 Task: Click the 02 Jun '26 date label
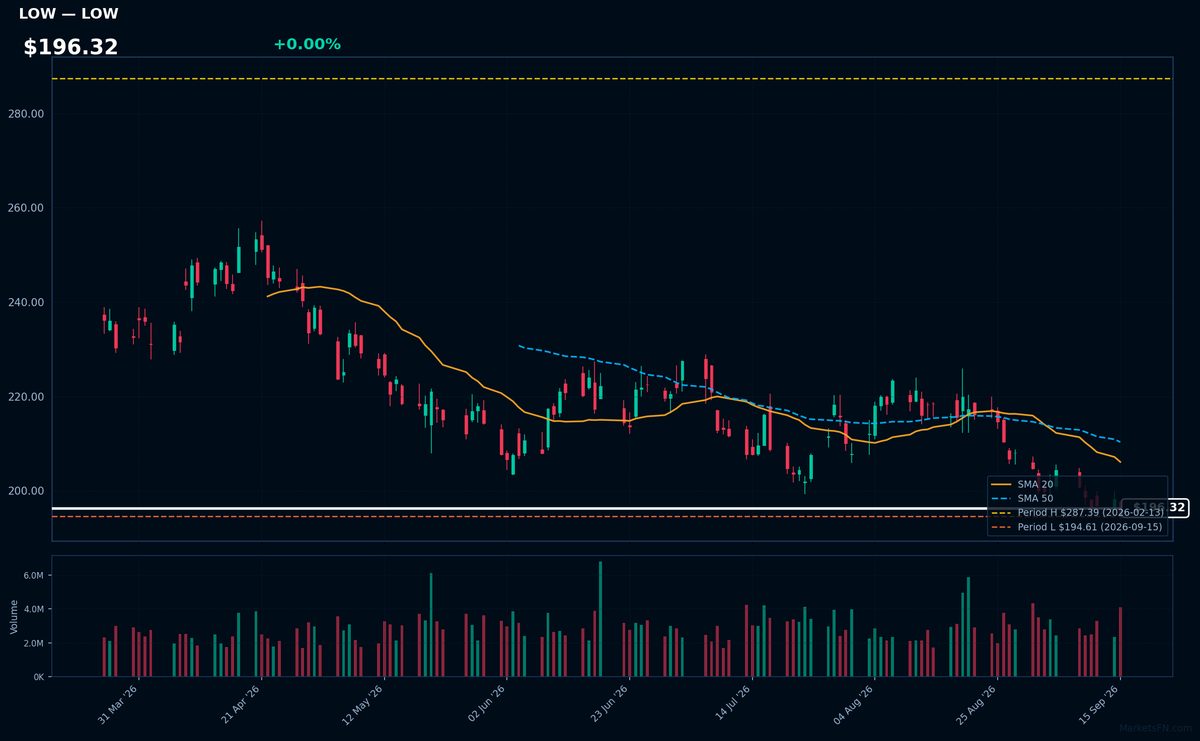click(486, 702)
